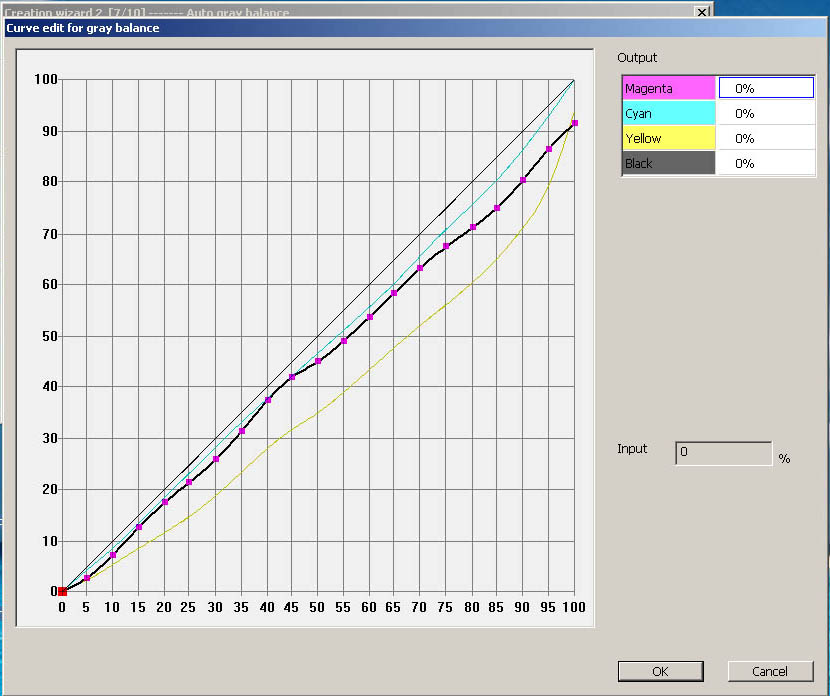This screenshot has height=696, width=830.
Task: Click the Cancel button
Action: coord(770,671)
